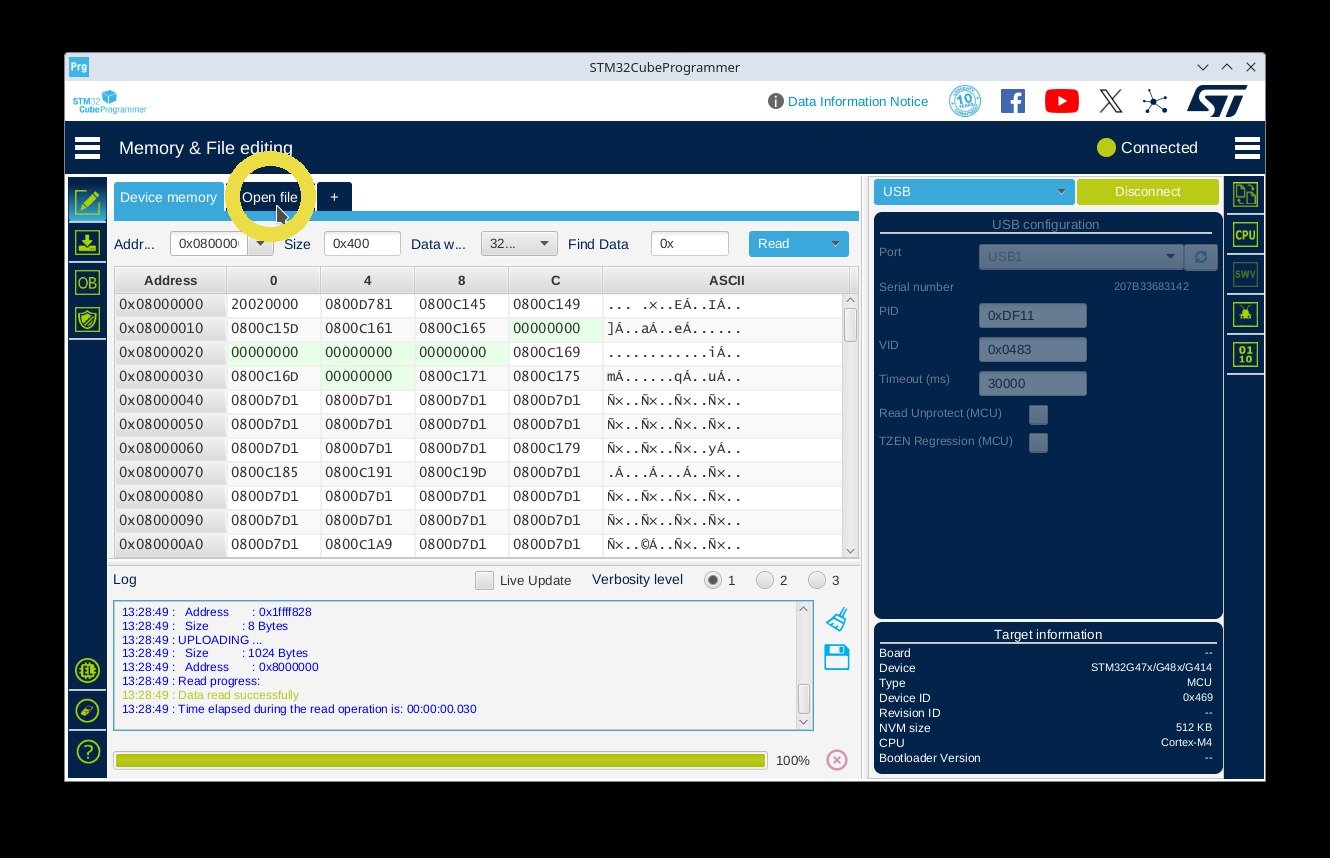
Task: Refresh the USB port list
Action: pyautogui.click(x=1201, y=257)
